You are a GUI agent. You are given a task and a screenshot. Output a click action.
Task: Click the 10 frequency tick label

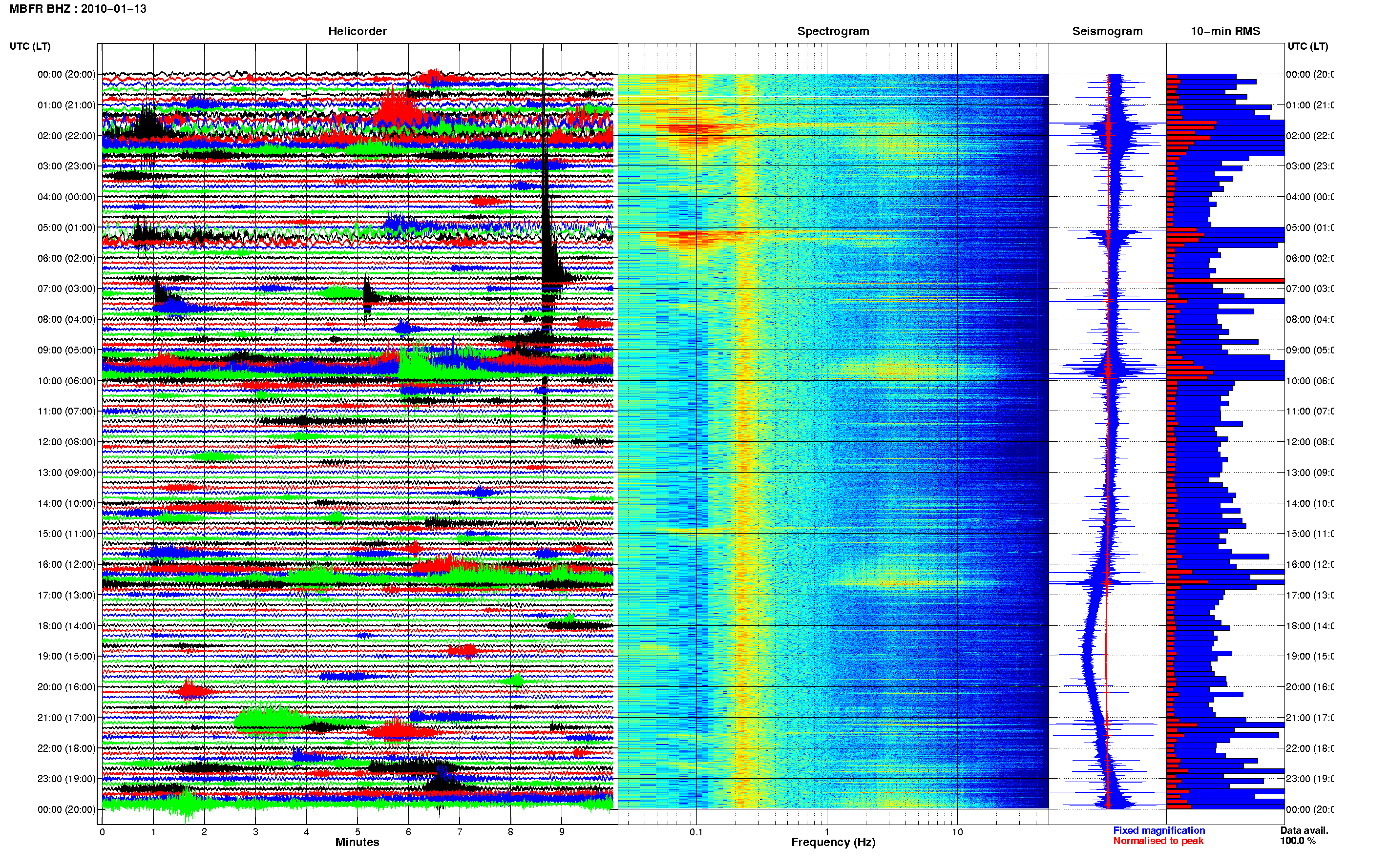click(x=957, y=832)
